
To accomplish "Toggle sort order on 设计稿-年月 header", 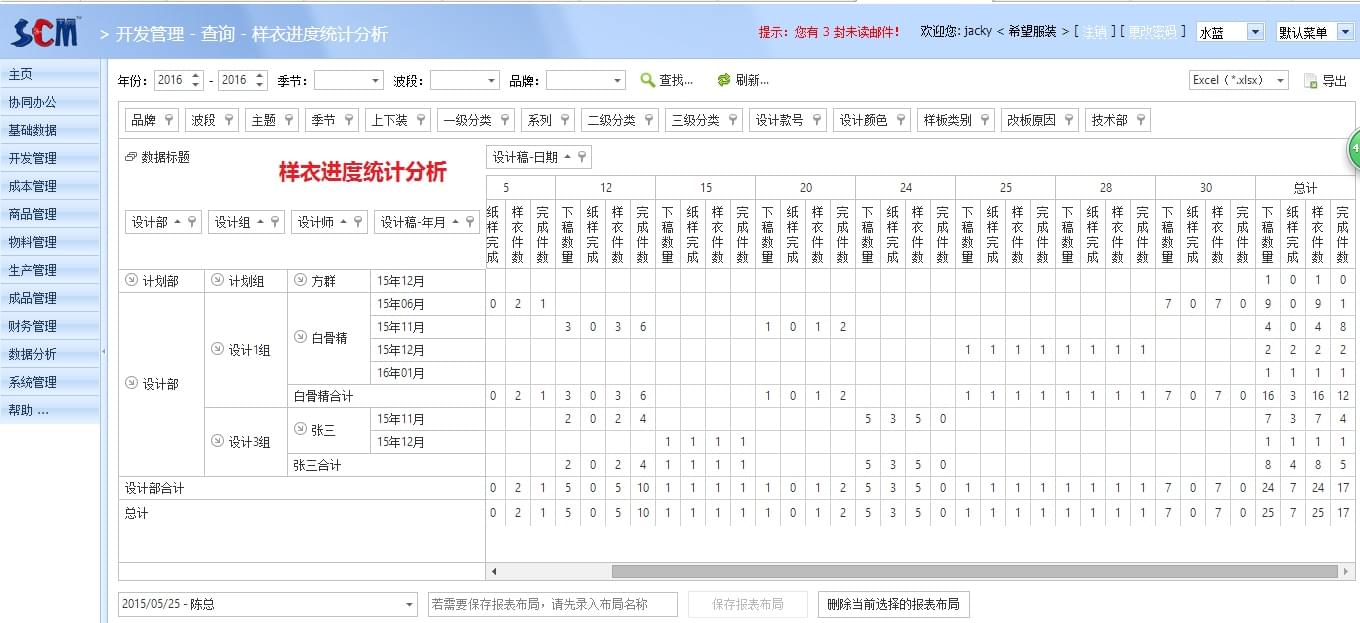I will [x=453, y=221].
